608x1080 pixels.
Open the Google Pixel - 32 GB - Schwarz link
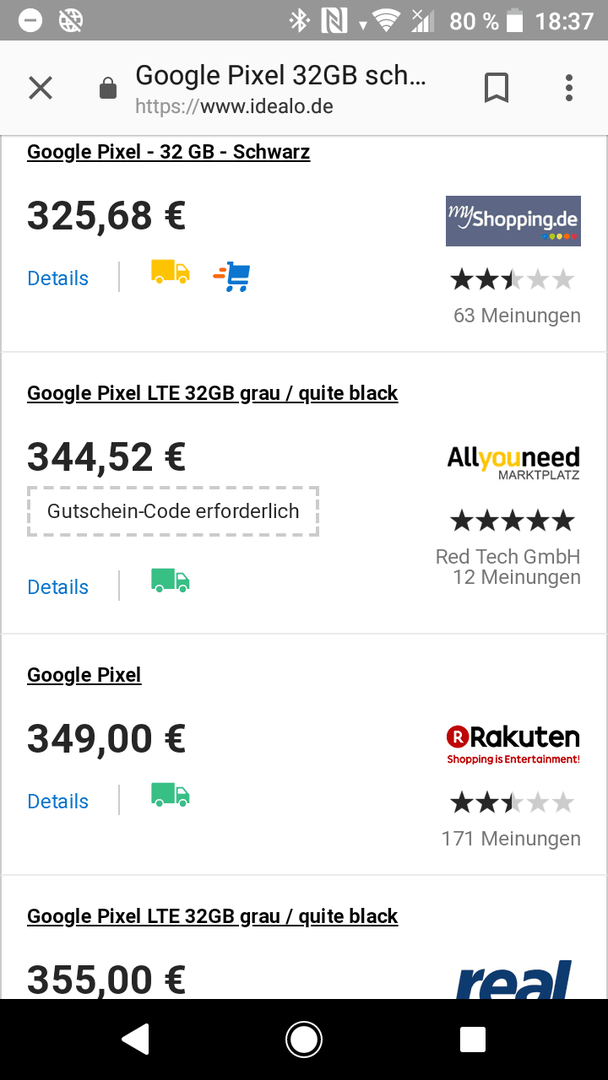click(169, 152)
